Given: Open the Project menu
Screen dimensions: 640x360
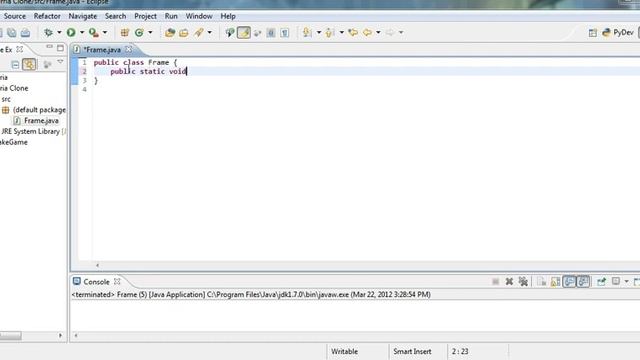Looking at the screenshot, I should click(145, 16).
